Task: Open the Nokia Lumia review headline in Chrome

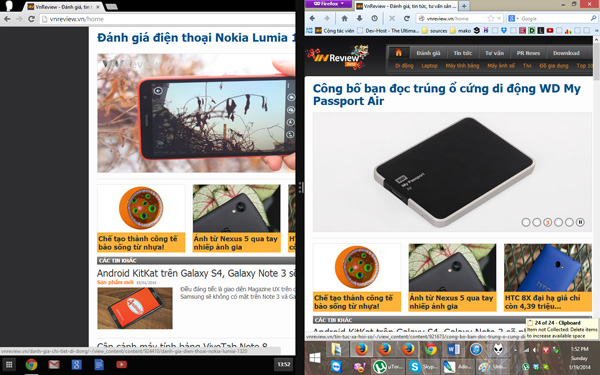Action: click(x=196, y=38)
